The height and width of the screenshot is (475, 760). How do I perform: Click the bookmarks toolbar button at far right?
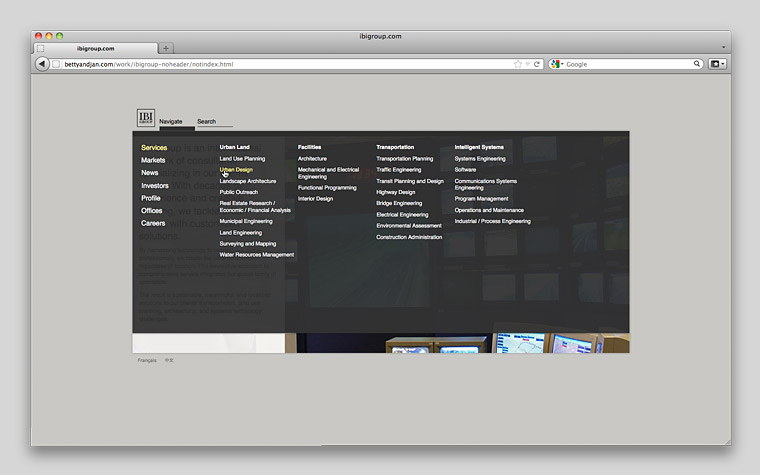coord(717,64)
